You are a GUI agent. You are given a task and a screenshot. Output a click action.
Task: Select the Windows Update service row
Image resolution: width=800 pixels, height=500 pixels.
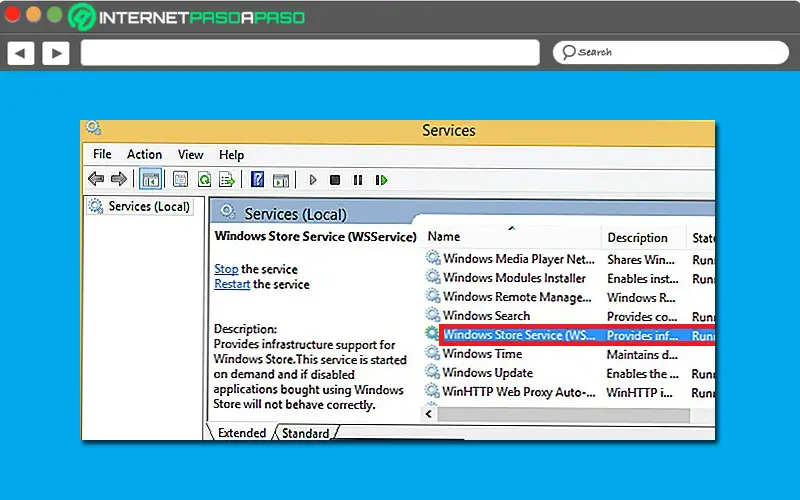[x=569, y=373]
